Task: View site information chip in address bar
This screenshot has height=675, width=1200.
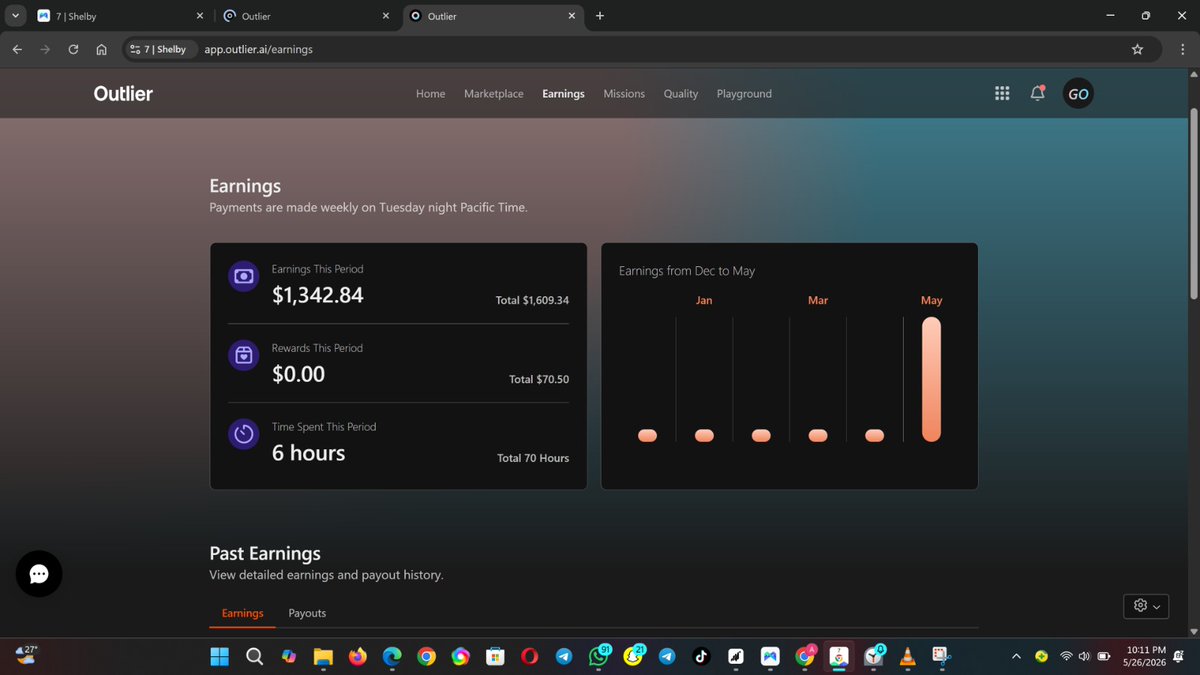Action: (159, 49)
